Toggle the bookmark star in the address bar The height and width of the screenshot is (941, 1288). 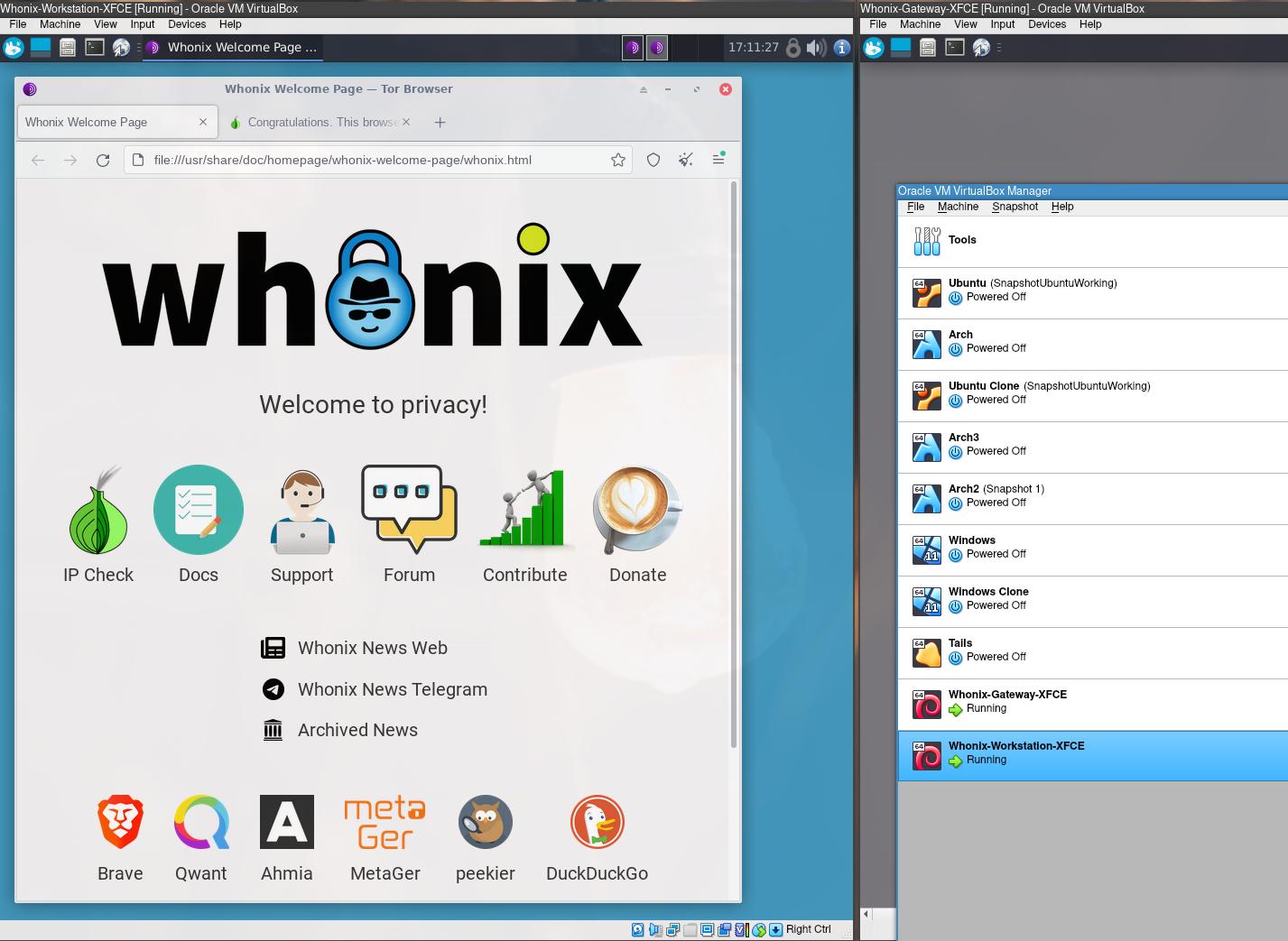tap(618, 160)
